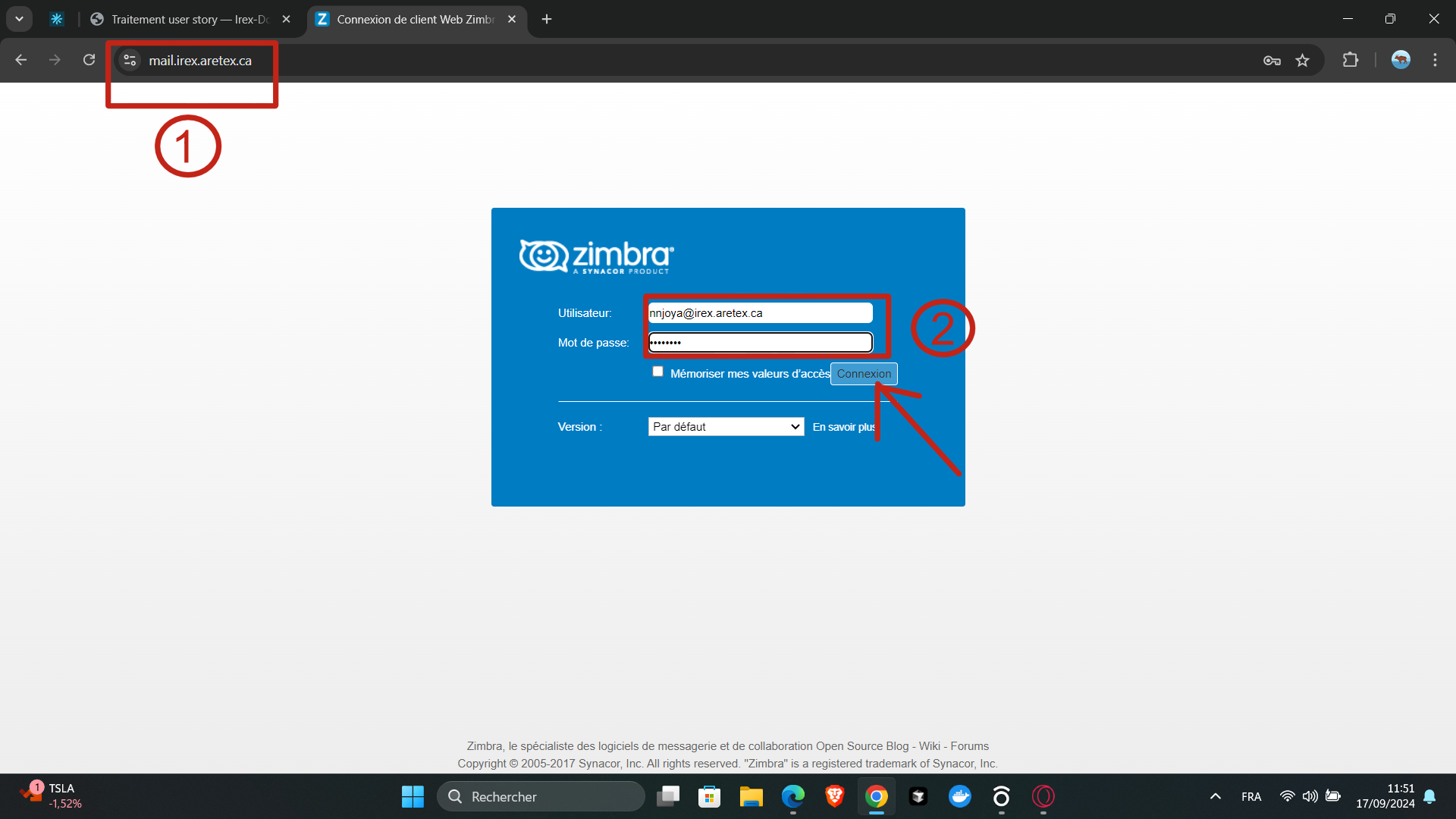Screen dimensions: 1456x819
Task: Open Docker Desktop from taskbar
Action: click(960, 796)
